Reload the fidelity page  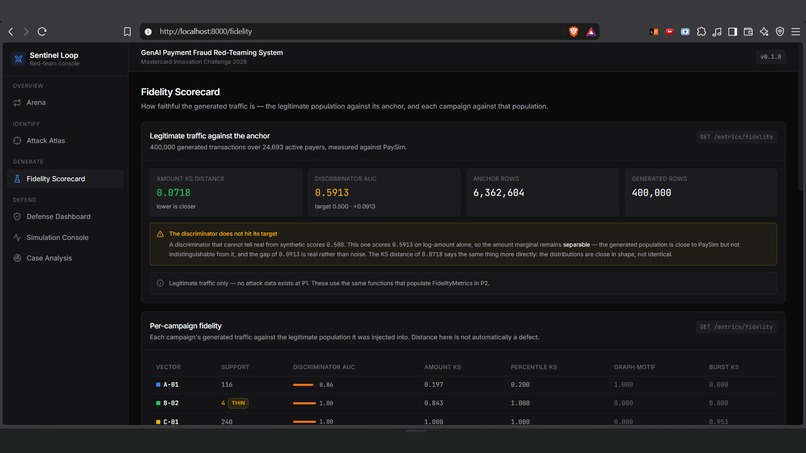click(42, 31)
